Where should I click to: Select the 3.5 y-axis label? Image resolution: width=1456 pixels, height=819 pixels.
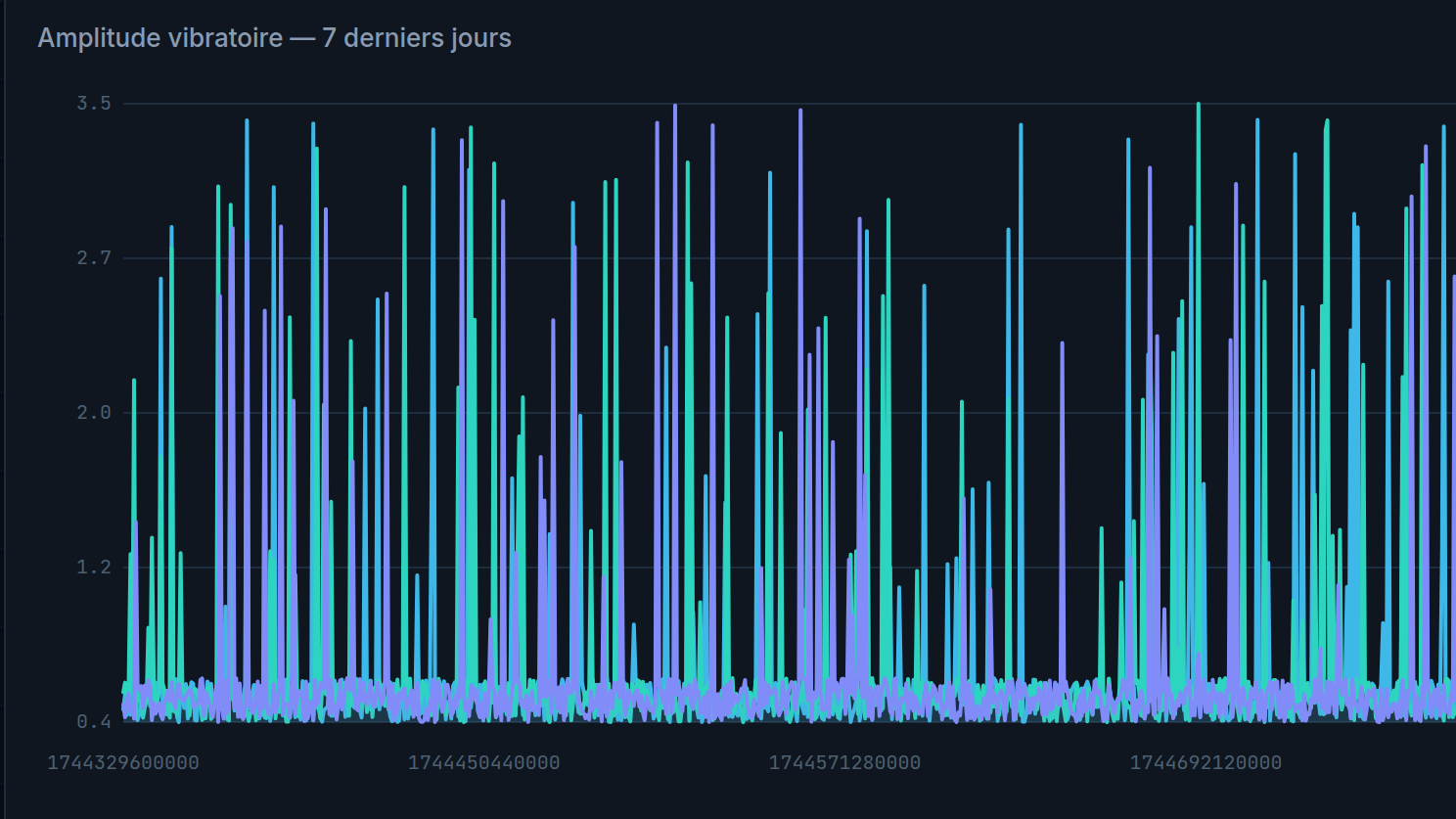[94, 104]
